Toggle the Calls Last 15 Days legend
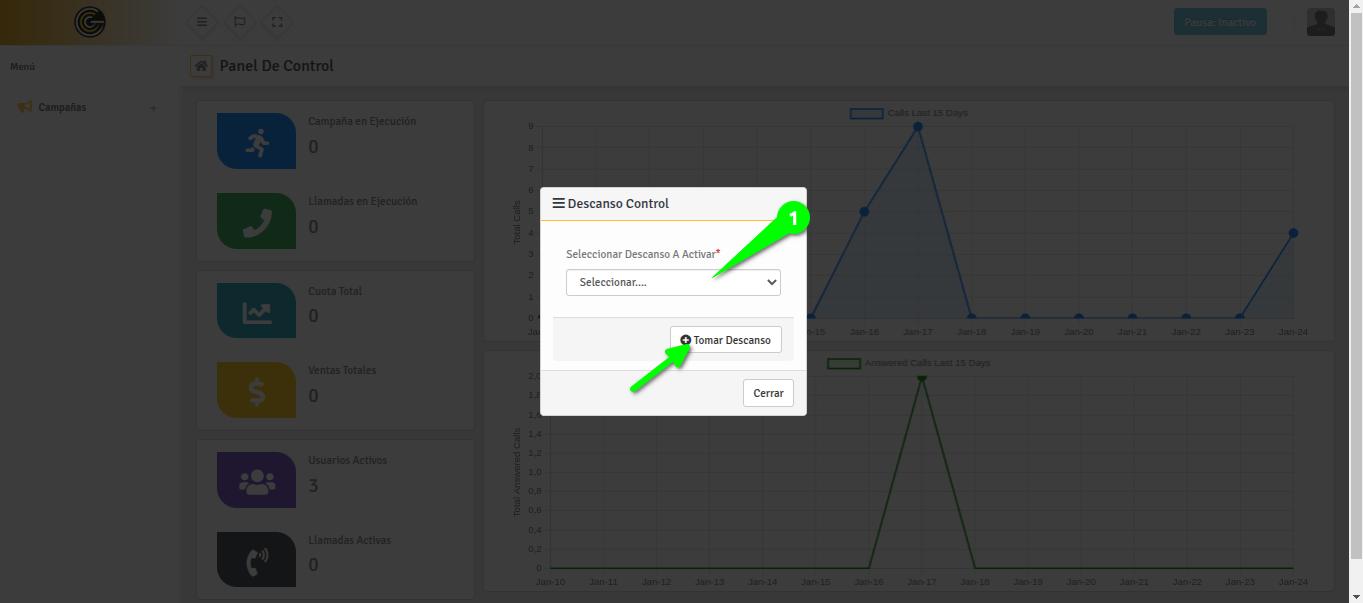The height and width of the screenshot is (603, 1363). 909,113
